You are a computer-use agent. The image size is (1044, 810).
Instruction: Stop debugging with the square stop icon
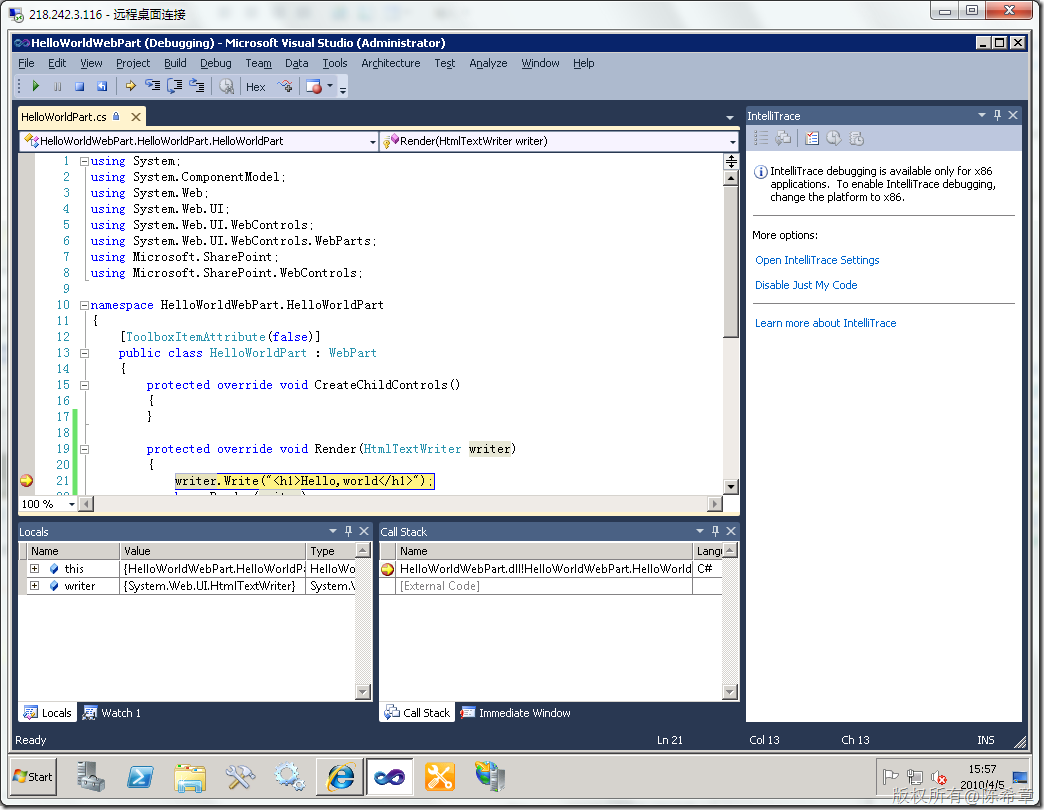coord(79,87)
